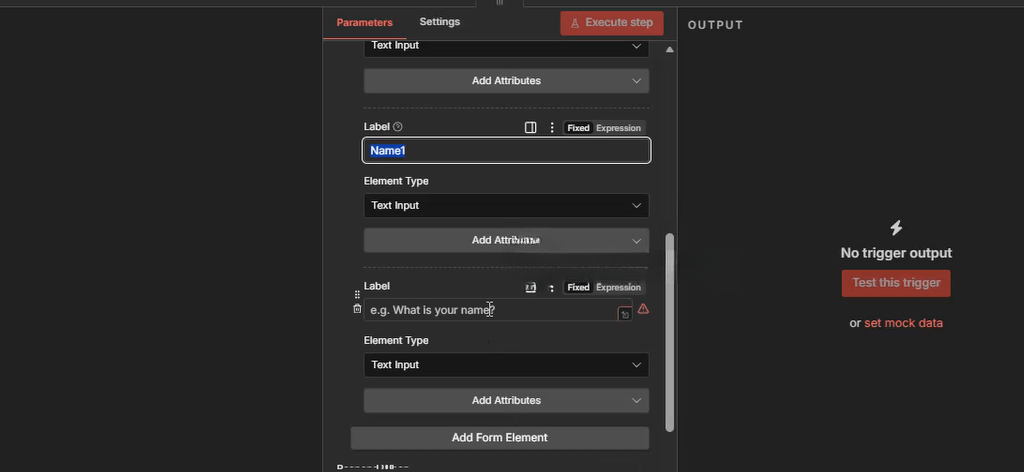Expand Add Attributes below Name1 element
The height and width of the screenshot is (472, 1024).
pos(506,240)
